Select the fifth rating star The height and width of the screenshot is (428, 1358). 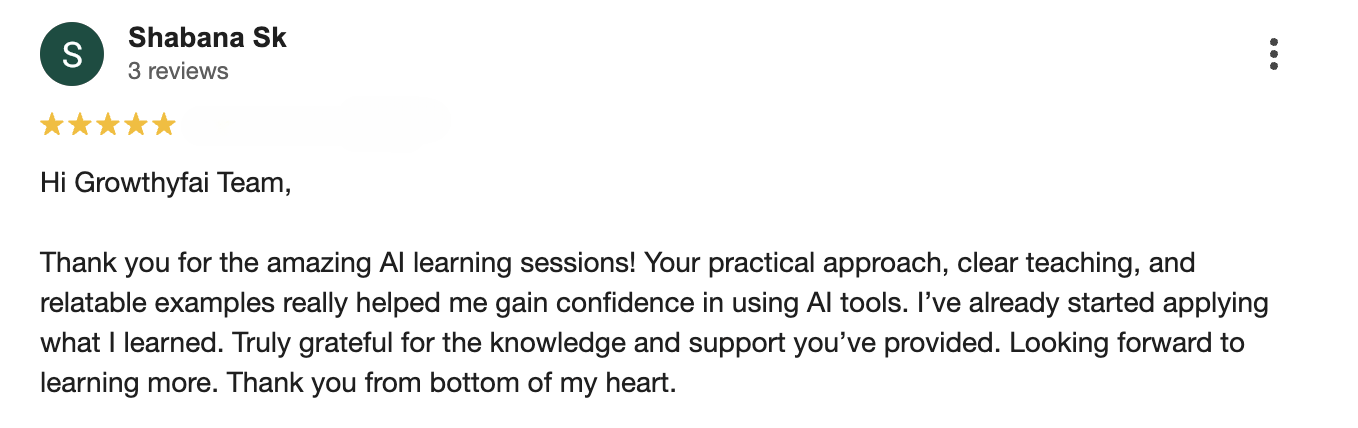point(163,125)
